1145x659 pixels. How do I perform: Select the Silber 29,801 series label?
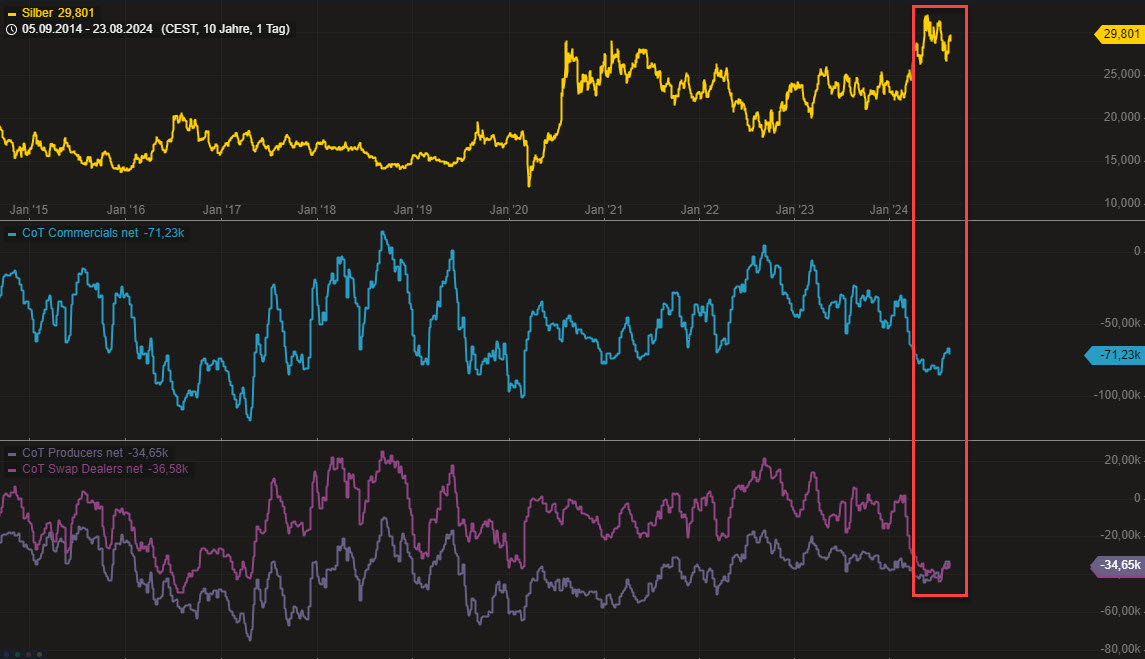58,13
